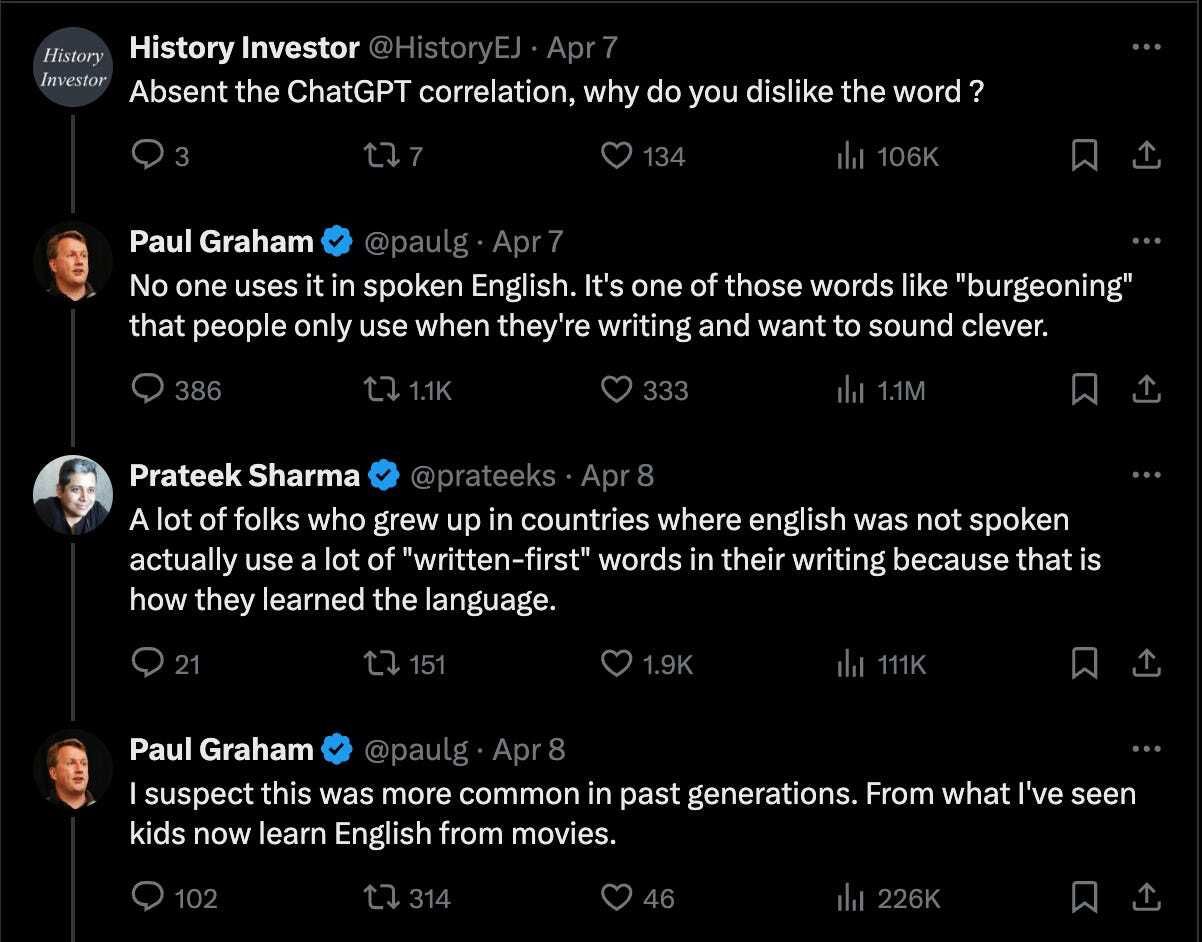Open @prateeks profile handle link

[x=483, y=476]
